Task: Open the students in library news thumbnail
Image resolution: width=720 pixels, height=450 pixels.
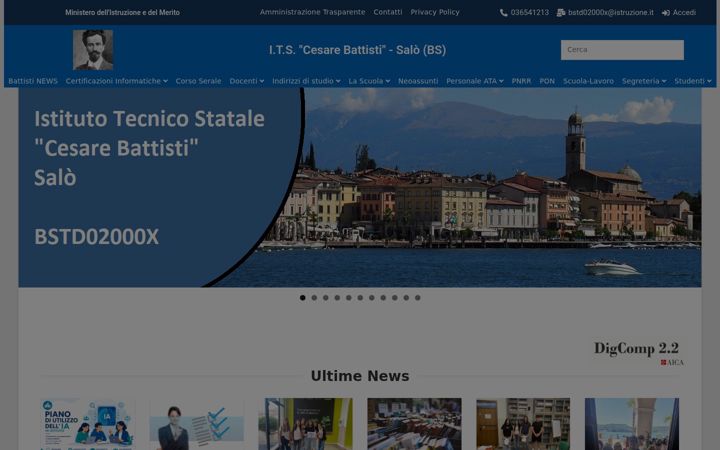Action: point(523,424)
